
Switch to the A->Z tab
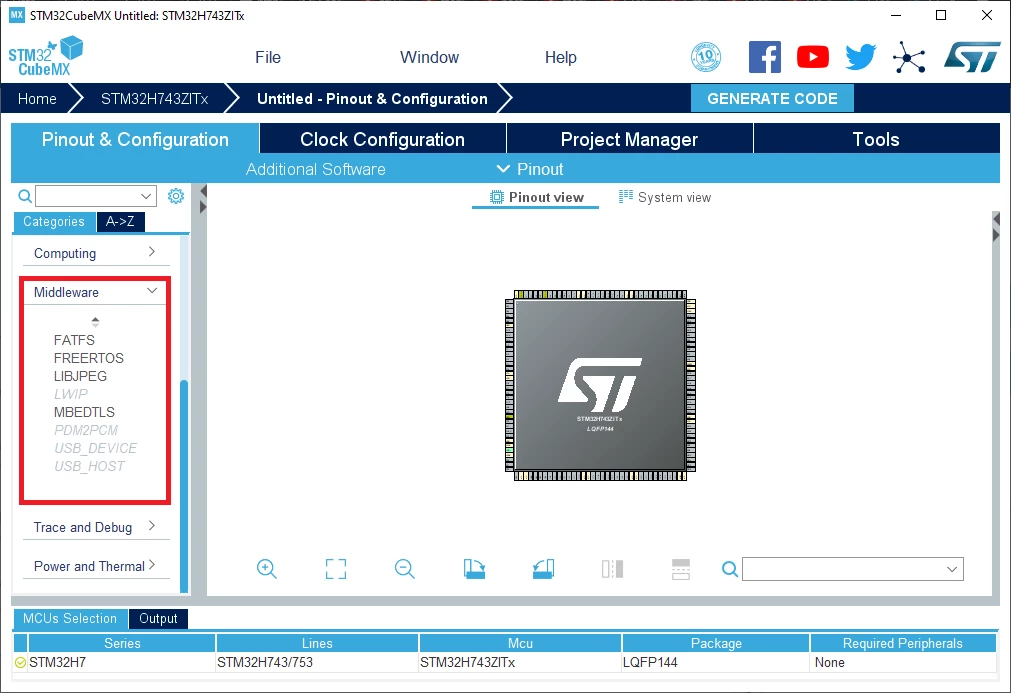(121, 221)
